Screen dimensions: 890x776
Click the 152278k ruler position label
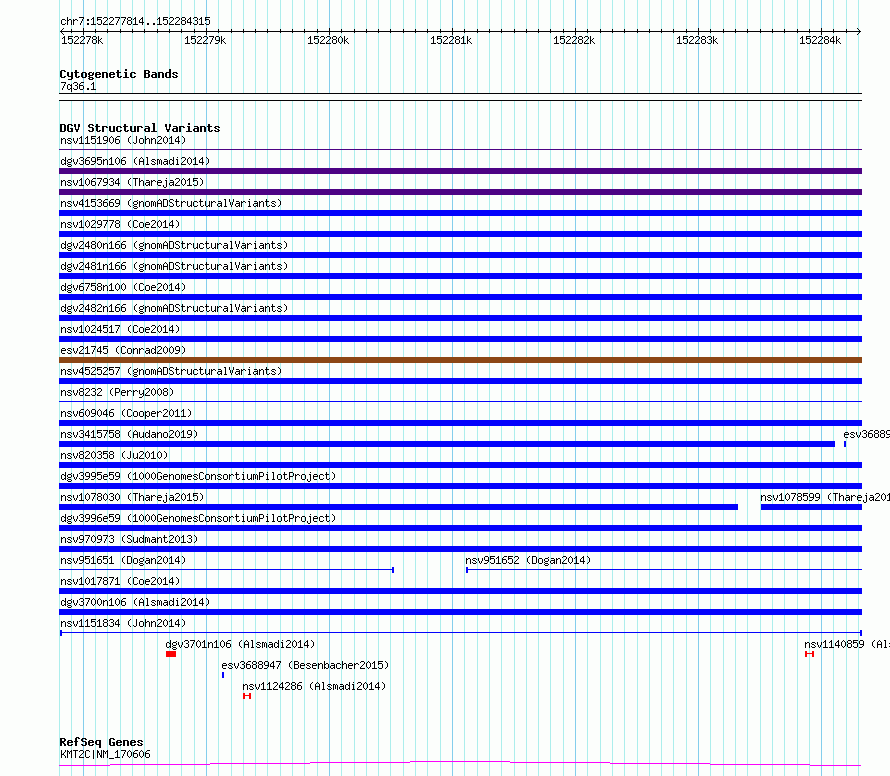point(82,40)
